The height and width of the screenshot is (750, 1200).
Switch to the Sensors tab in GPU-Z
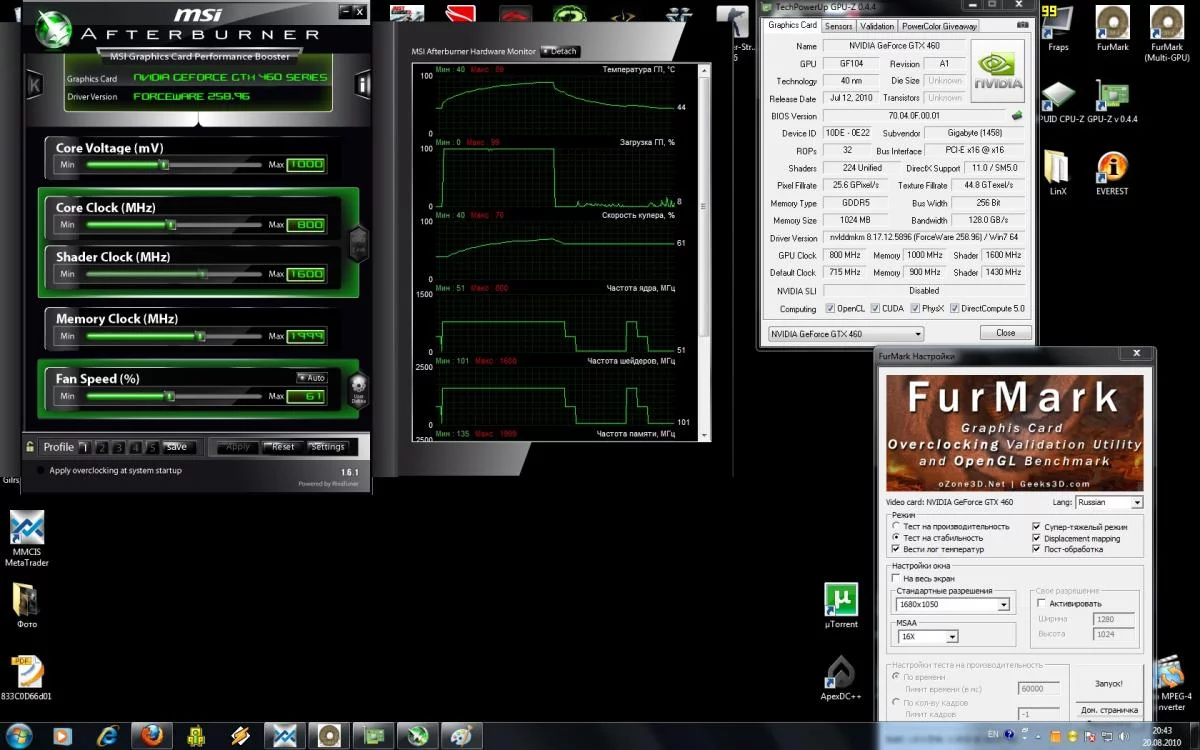tap(838, 26)
